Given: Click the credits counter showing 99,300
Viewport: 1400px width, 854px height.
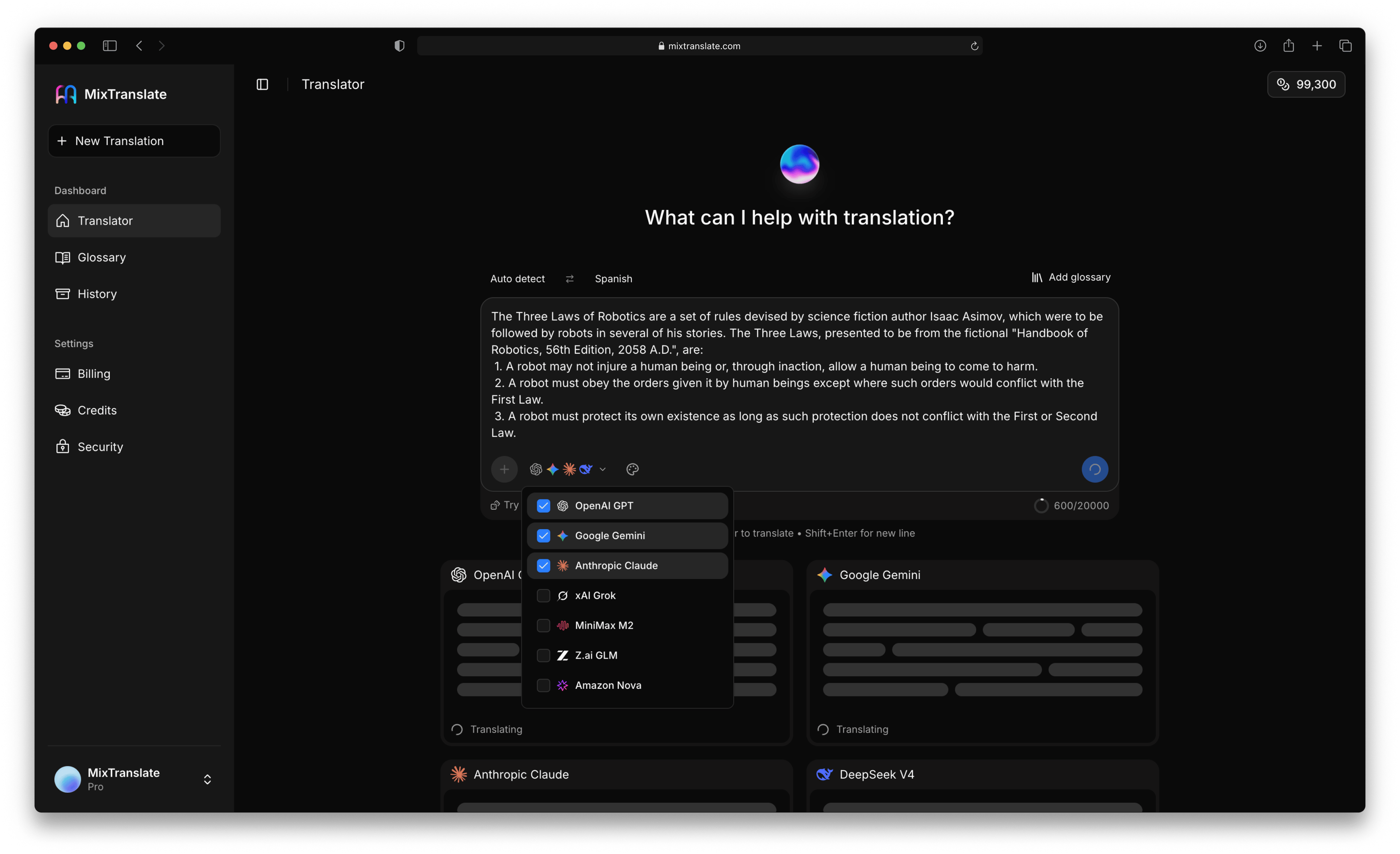Looking at the screenshot, I should tap(1306, 84).
